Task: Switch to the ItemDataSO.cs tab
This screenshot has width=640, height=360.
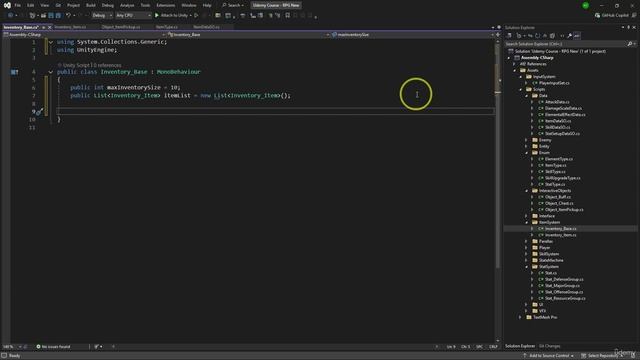Action: (x=206, y=27)
